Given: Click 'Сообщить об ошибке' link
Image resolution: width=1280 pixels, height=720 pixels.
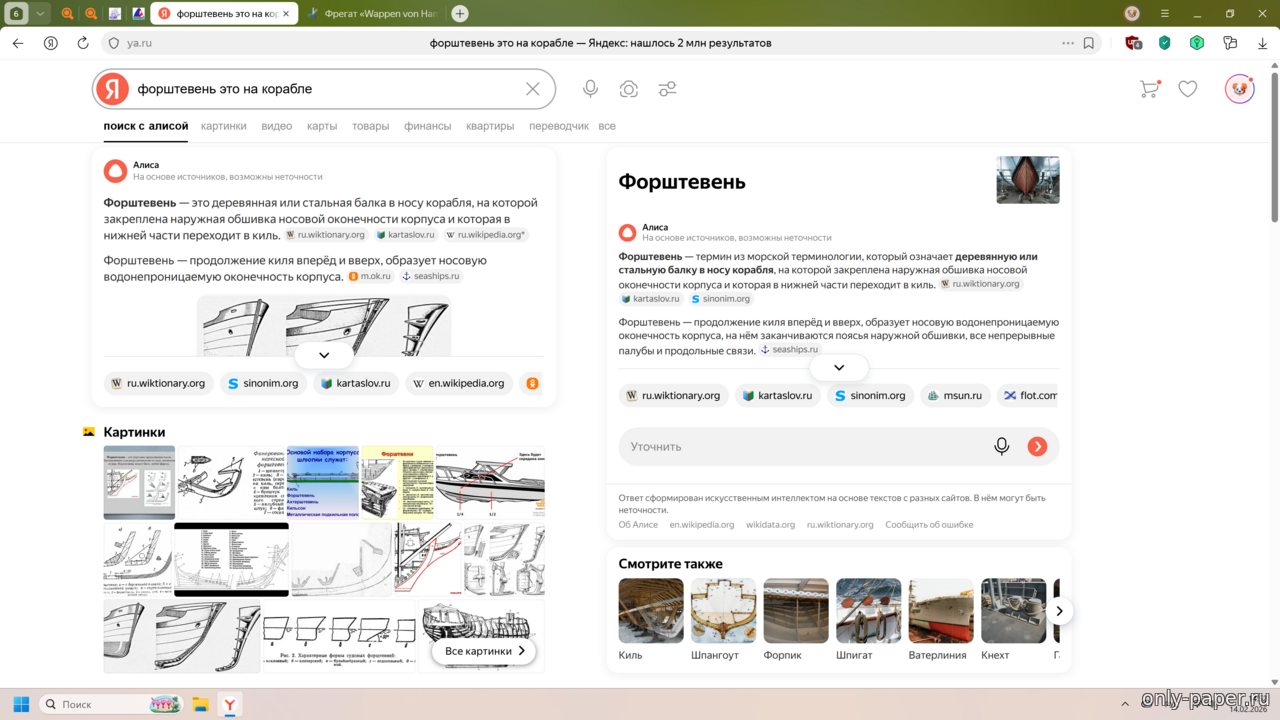Looking at the screenshot, I should [928, 524].
